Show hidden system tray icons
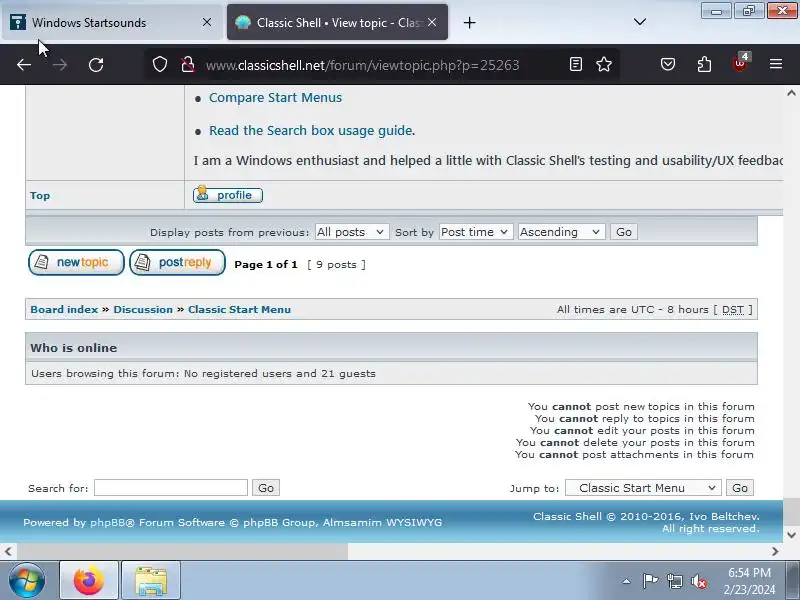Image resolution: width=800 pixels, height=600 pixels. (x=627, y=581)
